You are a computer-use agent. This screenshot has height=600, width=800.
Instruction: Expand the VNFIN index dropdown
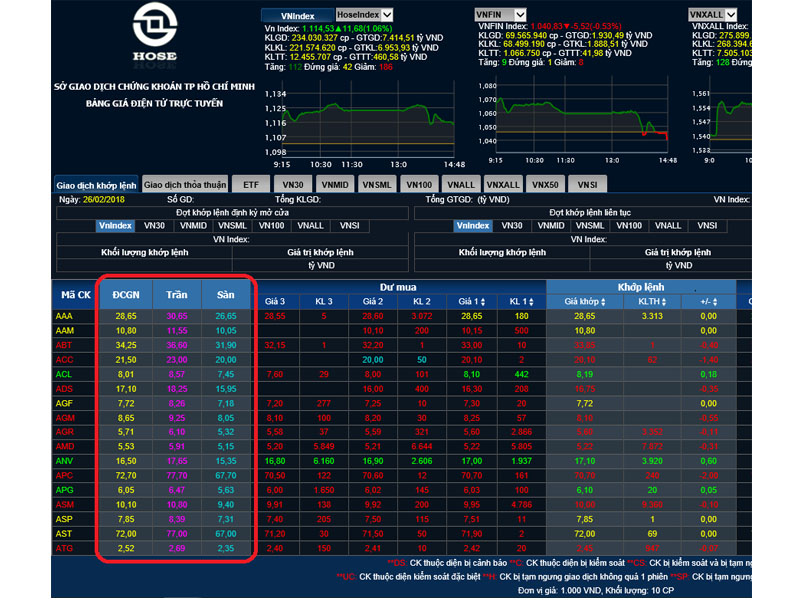[520, 15]
